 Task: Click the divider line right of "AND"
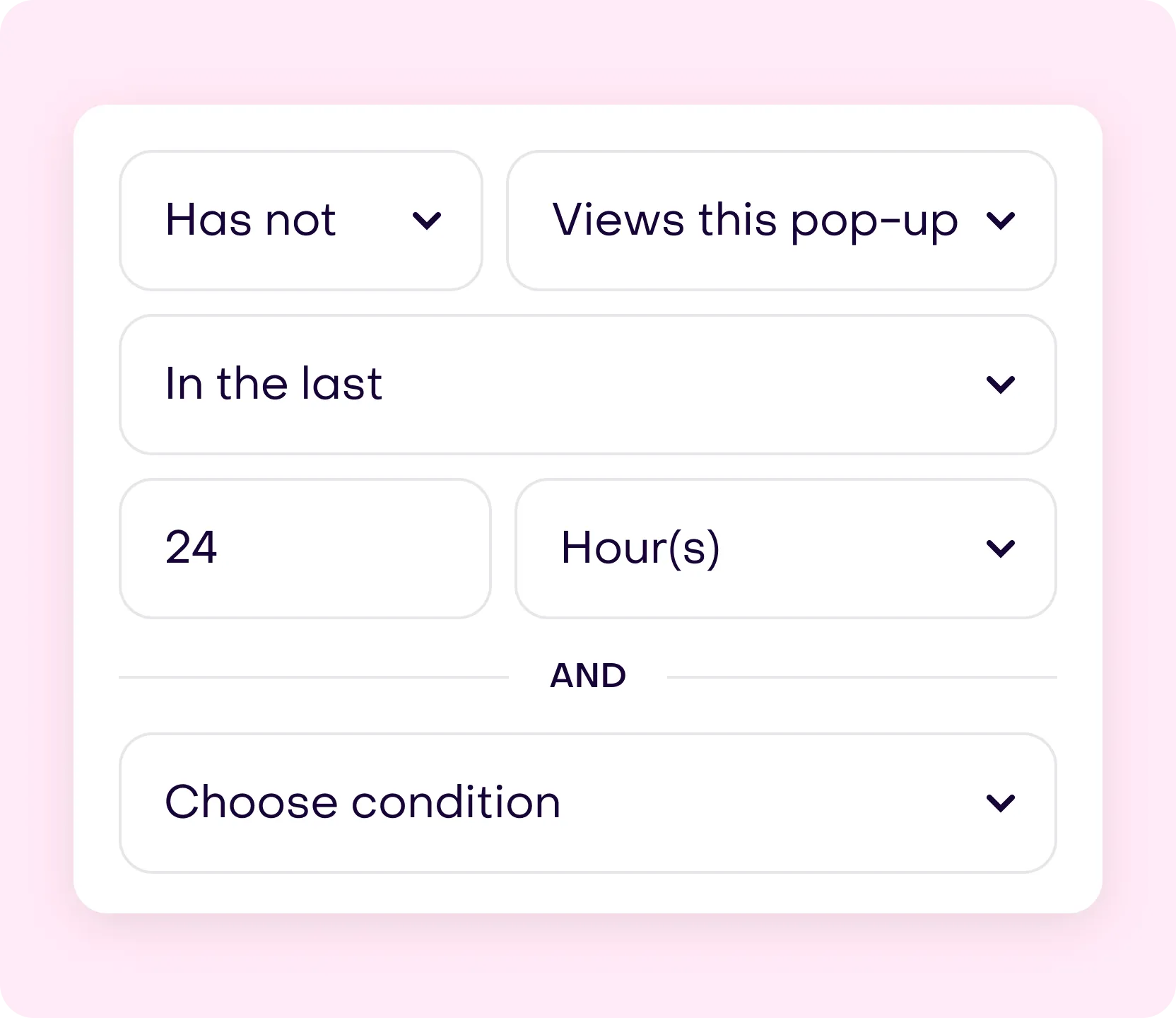pos(862,677)
